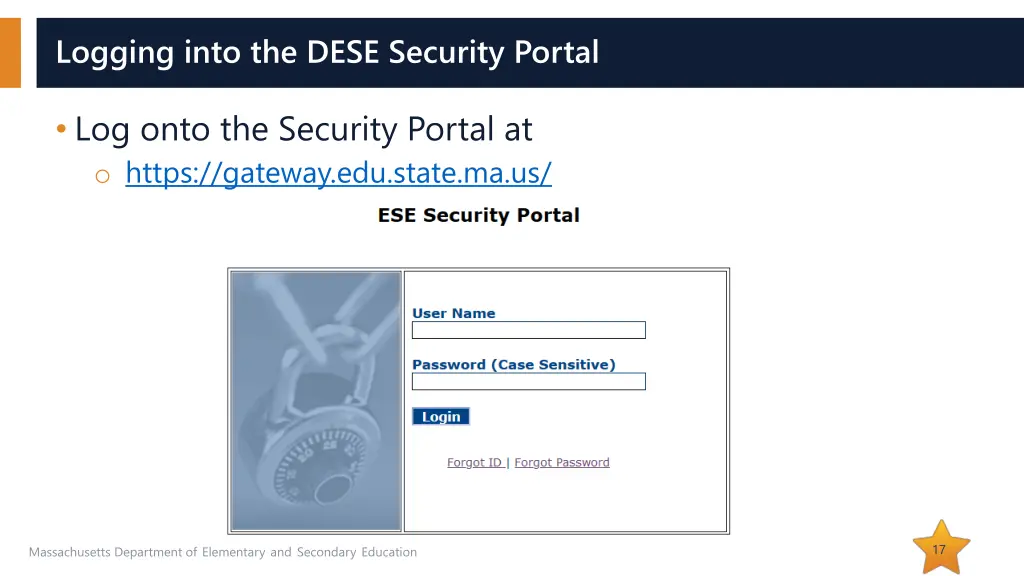Screen dimensions: 1024x576
Task: Click the orange accent bar beside title
Action: pos(10,52)
